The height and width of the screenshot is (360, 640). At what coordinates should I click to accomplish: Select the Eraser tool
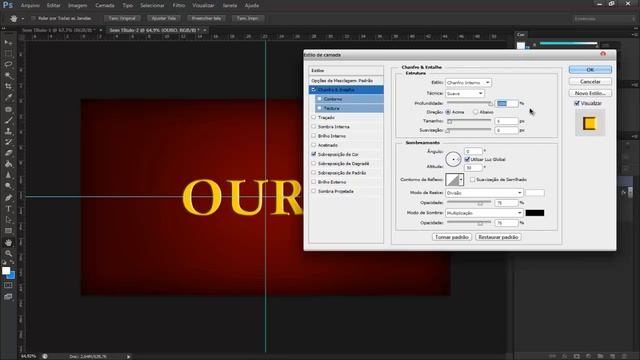[x=8, y=153]
